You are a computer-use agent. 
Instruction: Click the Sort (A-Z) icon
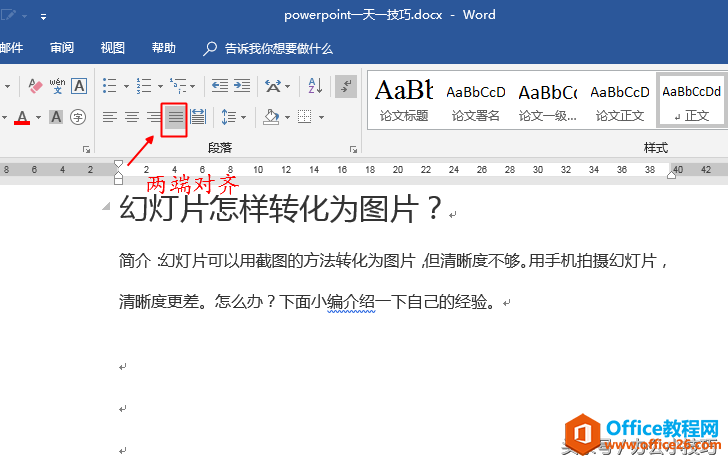tap(314, 86)
